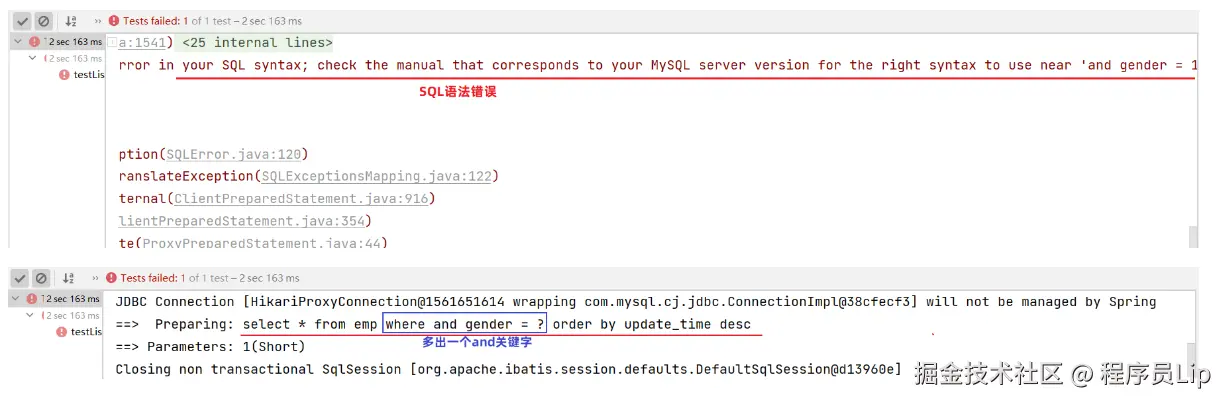Screen dimensions: 1226x403
Task: Click the red failed icon in top status
Action: 113,20
